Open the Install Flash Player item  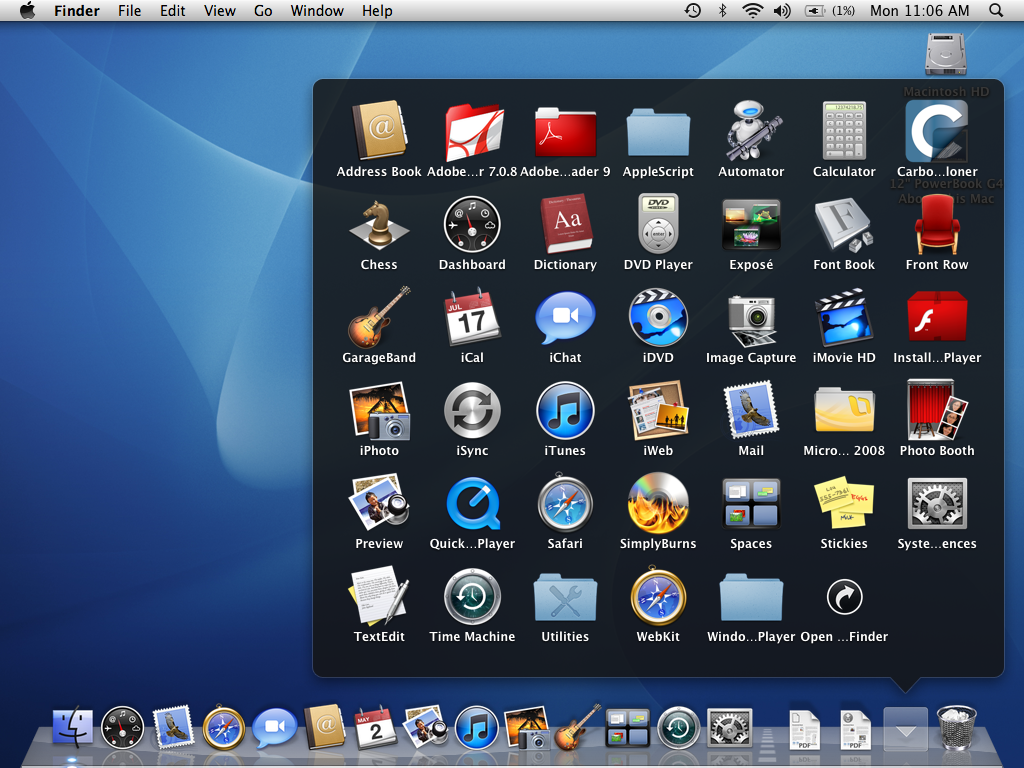pyautogui.click(x=937, y=317)
